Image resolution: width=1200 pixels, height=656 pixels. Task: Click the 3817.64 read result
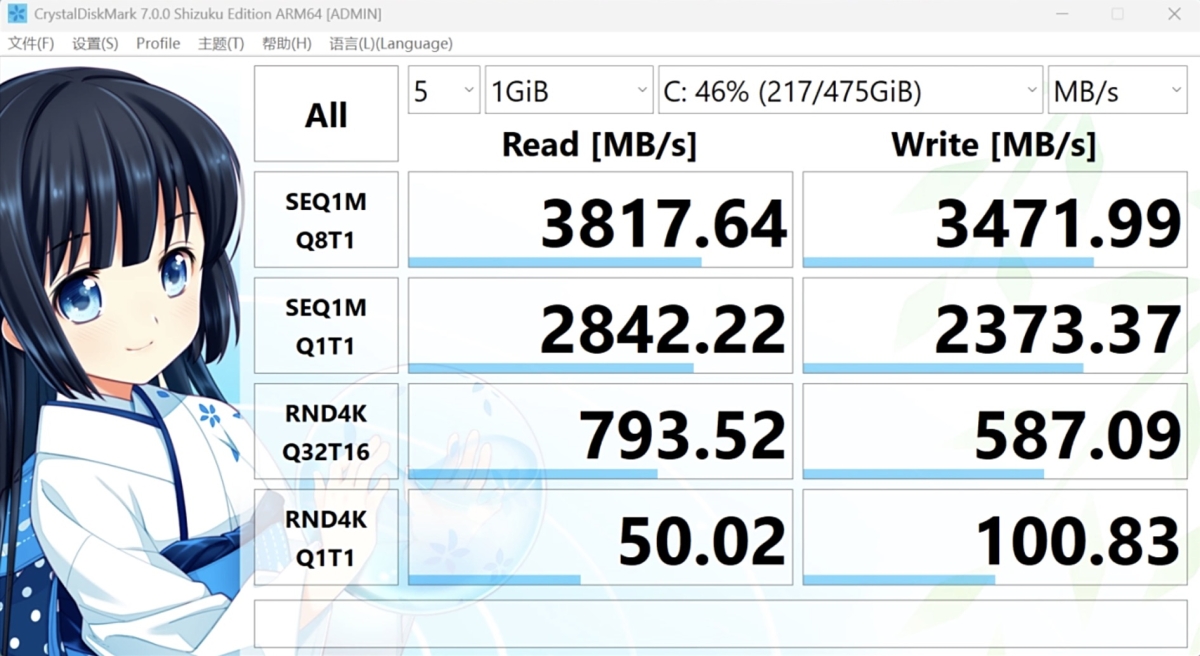(600, 220)
